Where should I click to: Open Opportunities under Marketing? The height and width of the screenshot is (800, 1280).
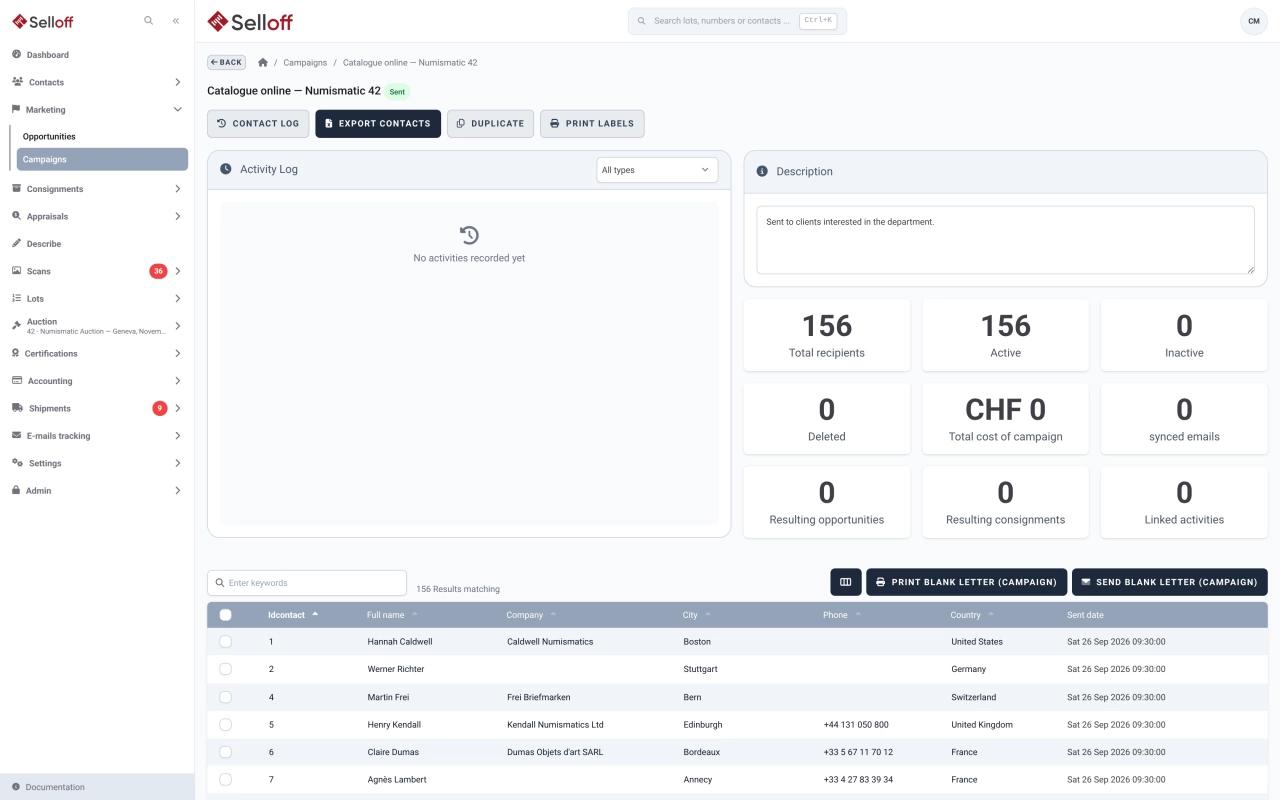[49, 136]
